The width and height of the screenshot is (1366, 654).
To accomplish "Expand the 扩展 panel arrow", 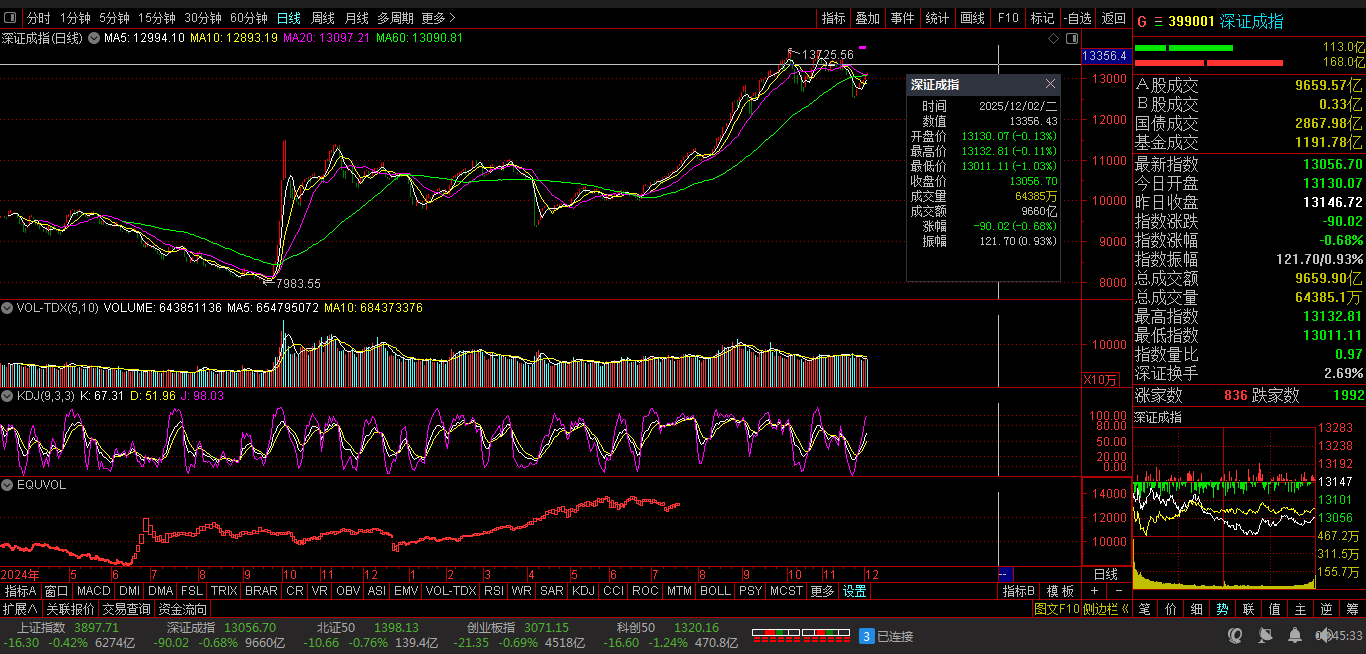I will (x=19, y=609).
